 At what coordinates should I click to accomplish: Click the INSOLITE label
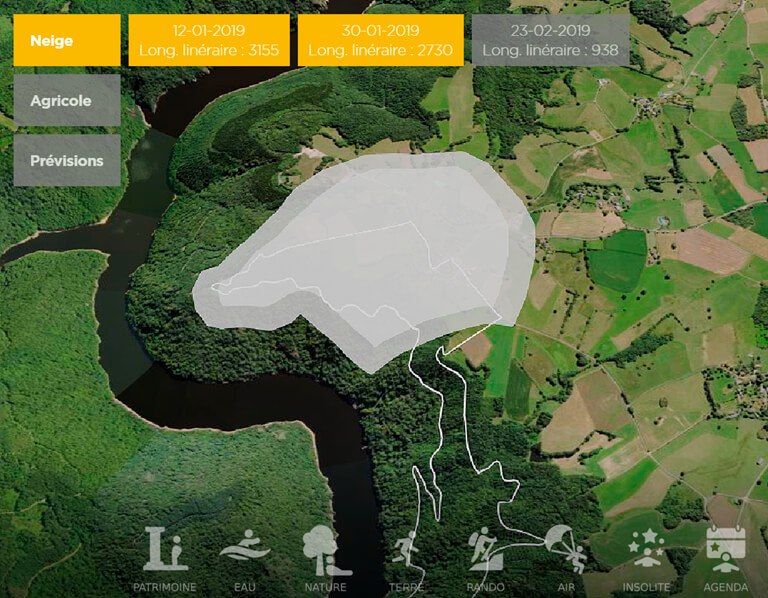(x=646, y=587)
